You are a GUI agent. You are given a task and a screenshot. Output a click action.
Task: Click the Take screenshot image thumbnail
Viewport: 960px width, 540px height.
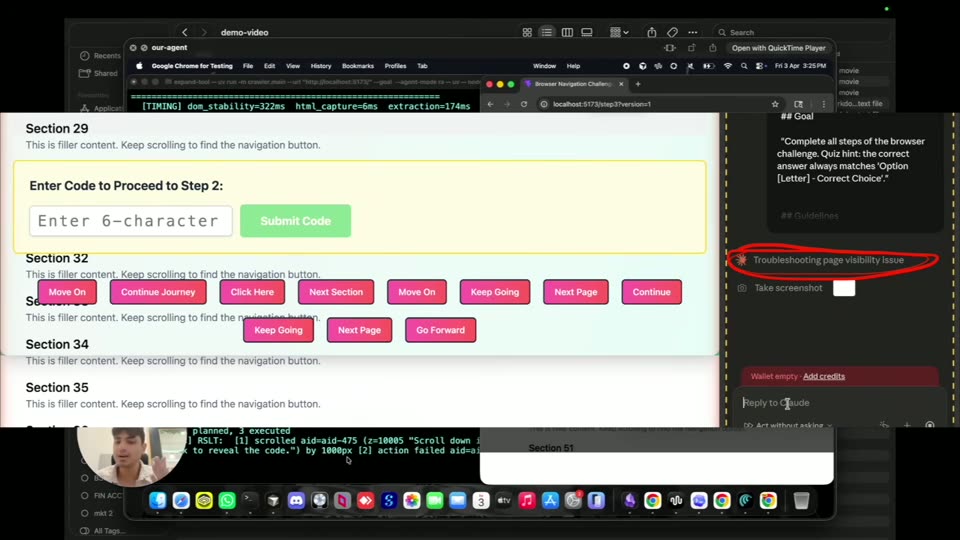click(844, 288)
